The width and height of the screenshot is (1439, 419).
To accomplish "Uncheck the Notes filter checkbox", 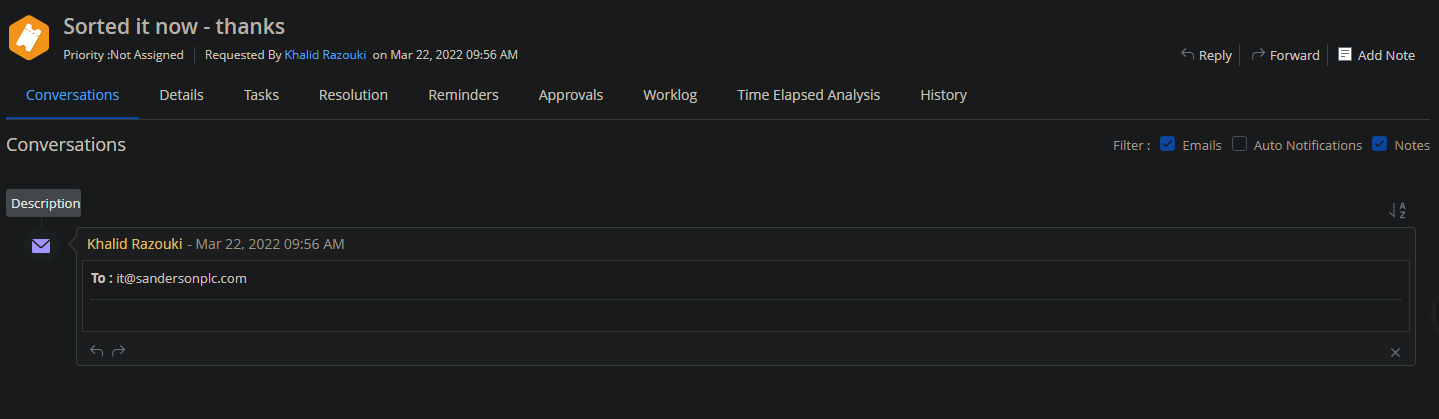I will (1380, 144).
